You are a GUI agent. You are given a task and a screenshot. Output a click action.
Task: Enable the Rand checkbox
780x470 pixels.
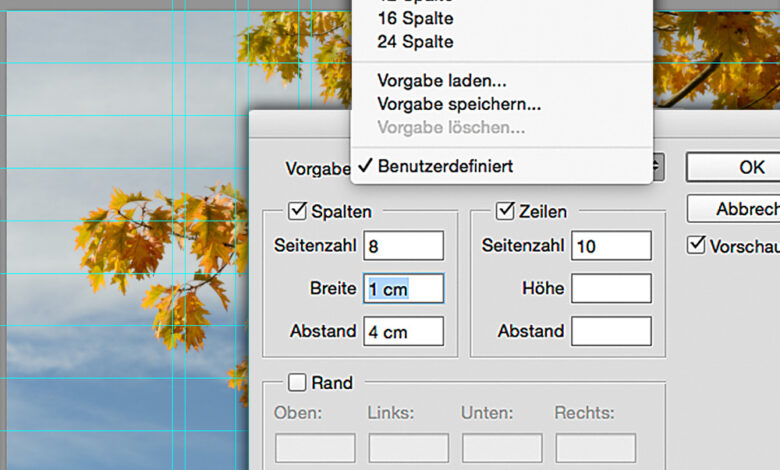[x=297, y=382]
